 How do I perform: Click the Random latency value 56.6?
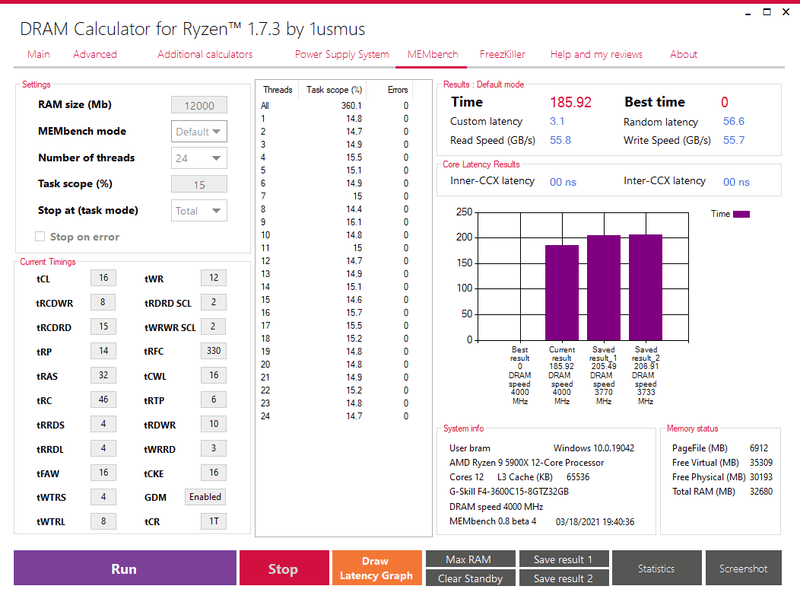pyautogui.click(x=734, y=121)
